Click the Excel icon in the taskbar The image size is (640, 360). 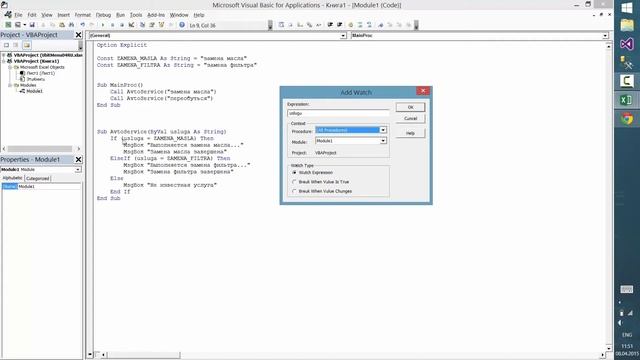coord(626,100)
